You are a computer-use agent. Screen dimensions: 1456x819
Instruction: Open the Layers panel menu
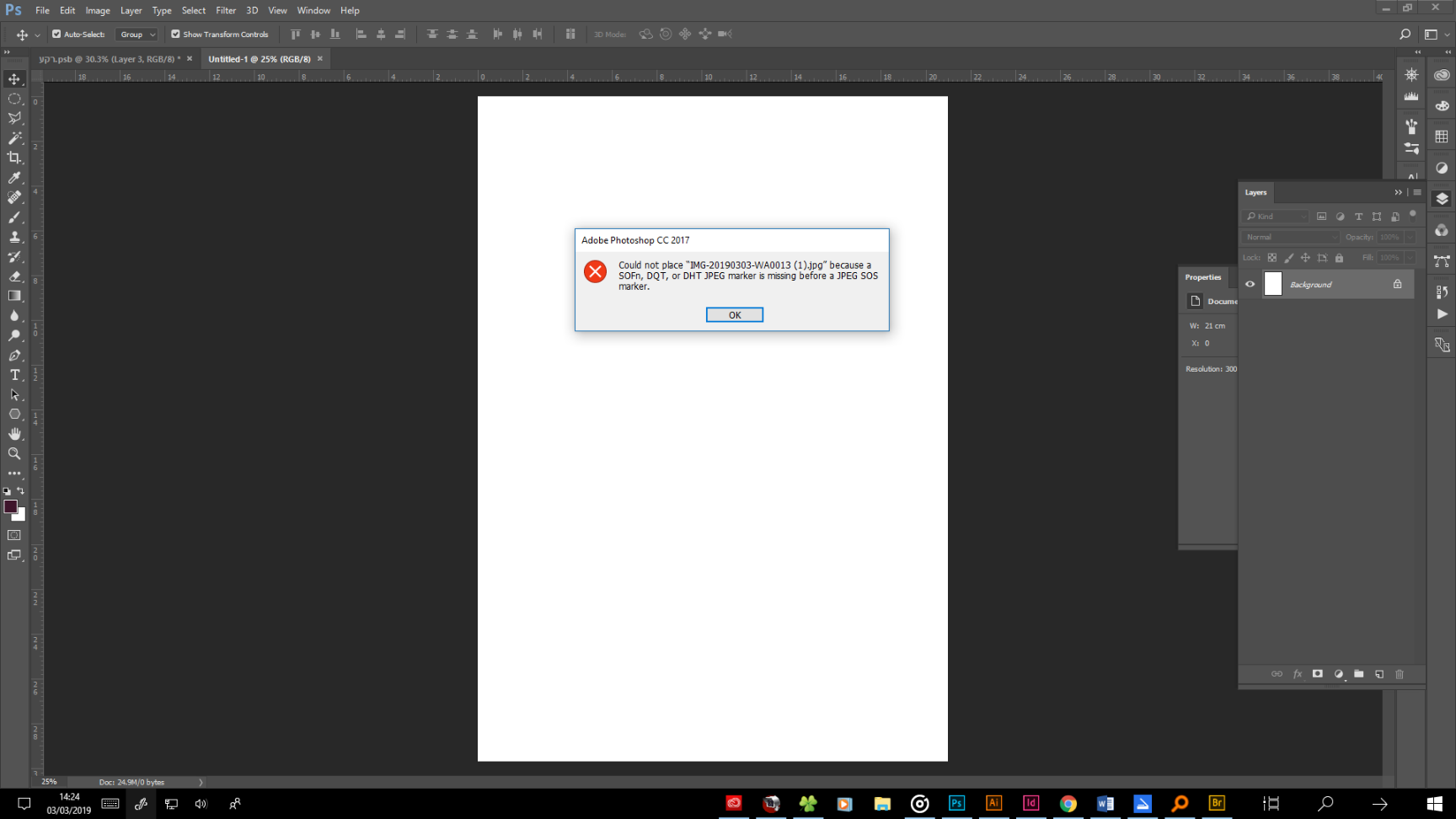pyautogui.click(x=1417, y=192)
